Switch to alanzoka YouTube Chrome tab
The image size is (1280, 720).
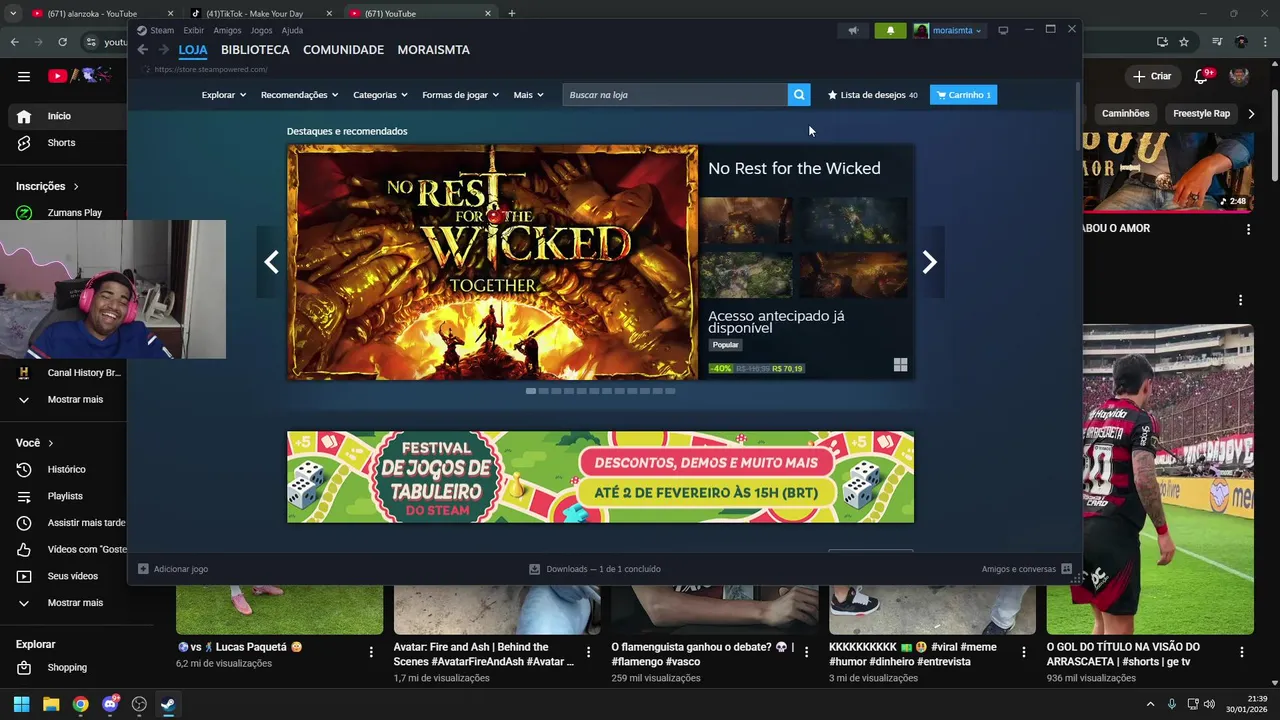(101, 13)
